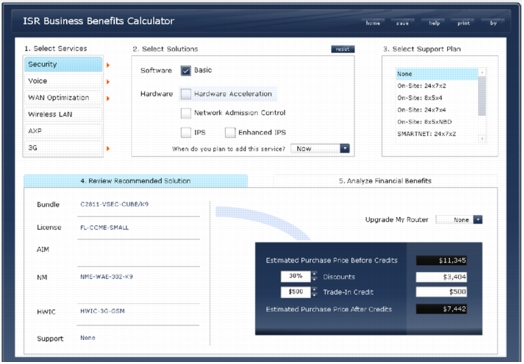Choose On-Site: 8x5x4 support plan
524x364 pixels.
(x=437, y=98)
